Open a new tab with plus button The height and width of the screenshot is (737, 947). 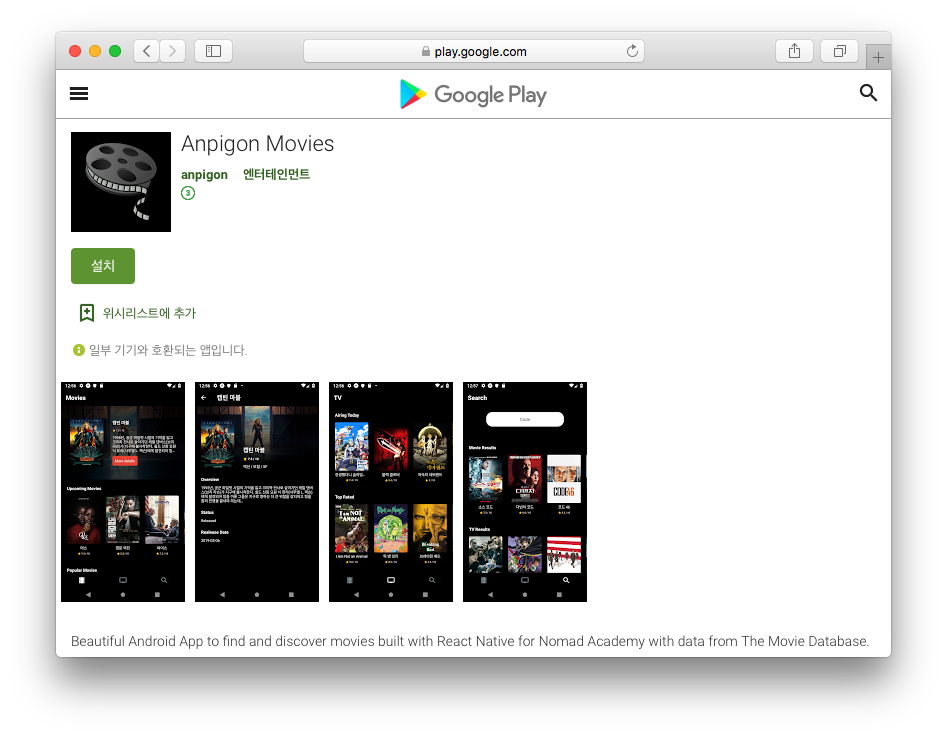(x=878, y=58)
